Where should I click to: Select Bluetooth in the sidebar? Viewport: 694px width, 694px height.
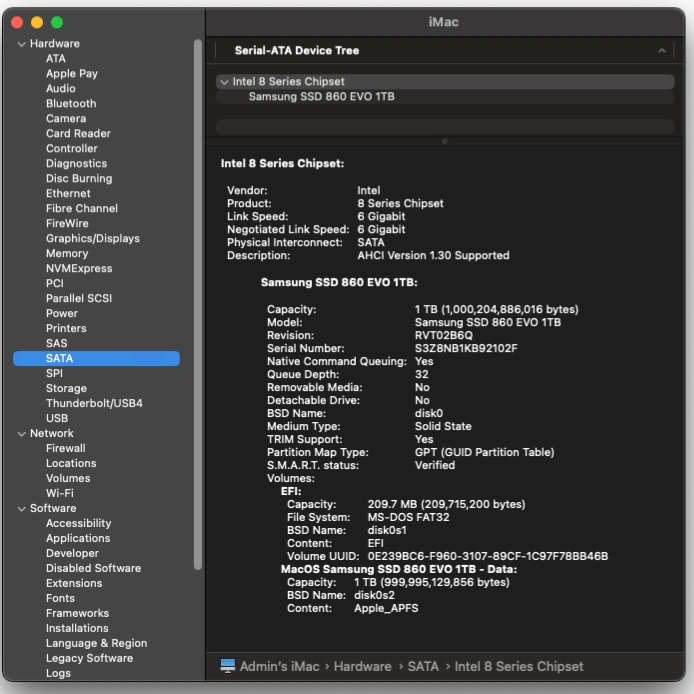(x=71, y=104)
